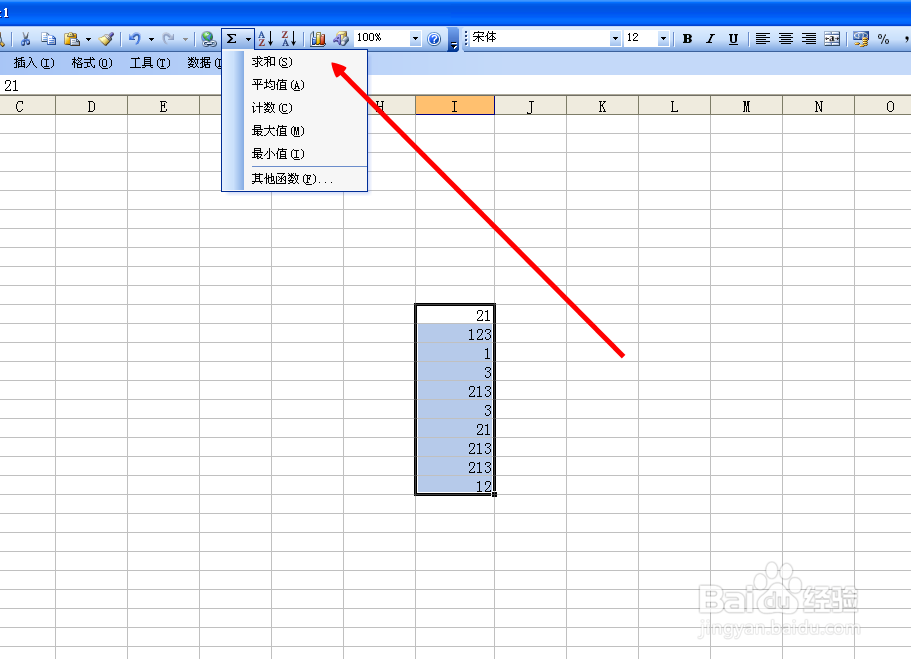Select the cell containing 123

455,334
